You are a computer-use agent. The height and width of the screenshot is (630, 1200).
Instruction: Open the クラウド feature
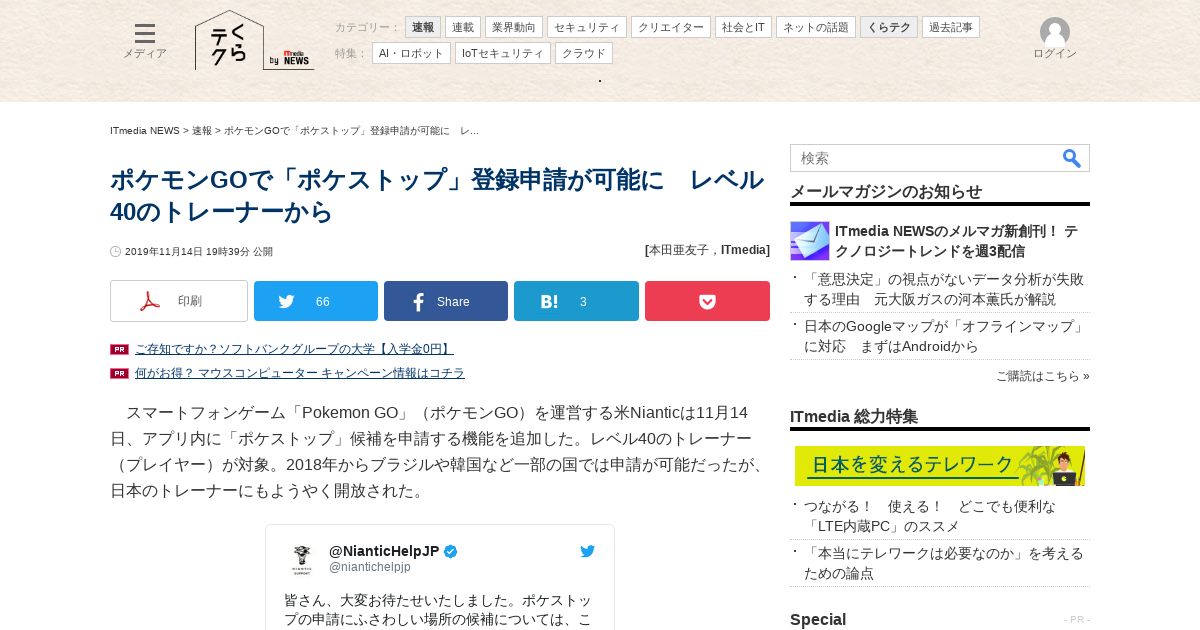tap(584, 53)
